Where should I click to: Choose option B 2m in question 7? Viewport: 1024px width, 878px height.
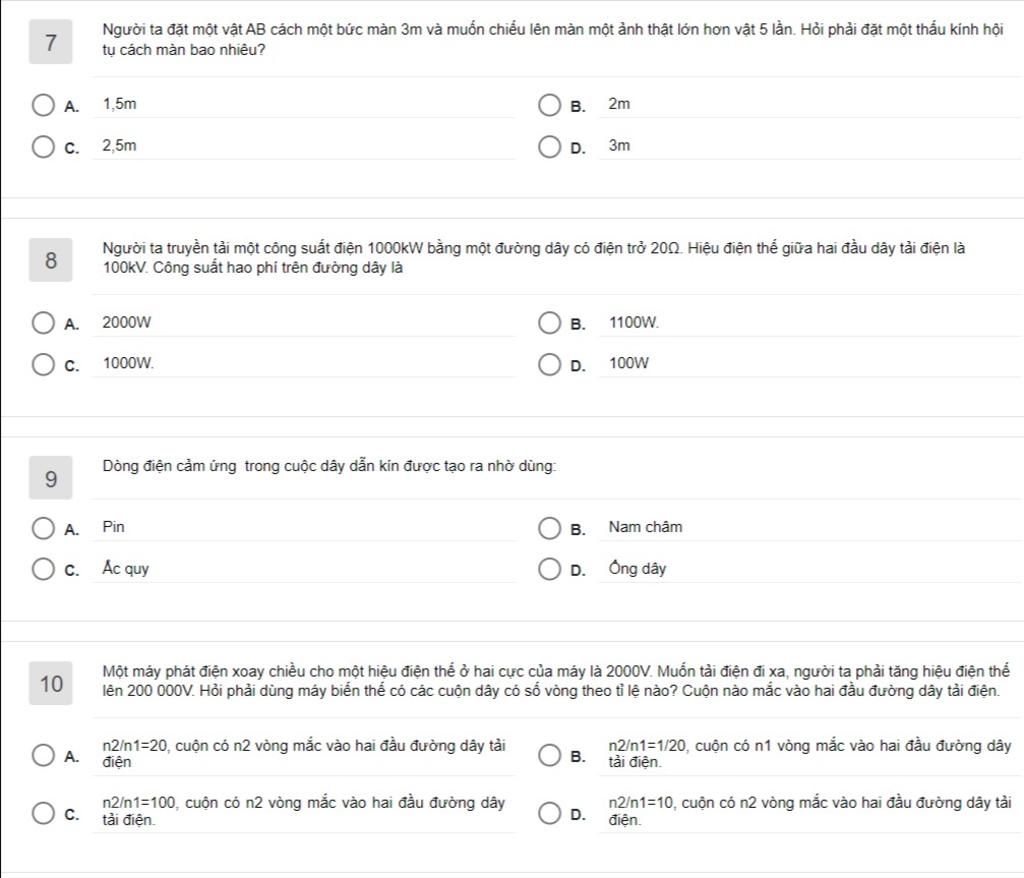click(549, 105)
